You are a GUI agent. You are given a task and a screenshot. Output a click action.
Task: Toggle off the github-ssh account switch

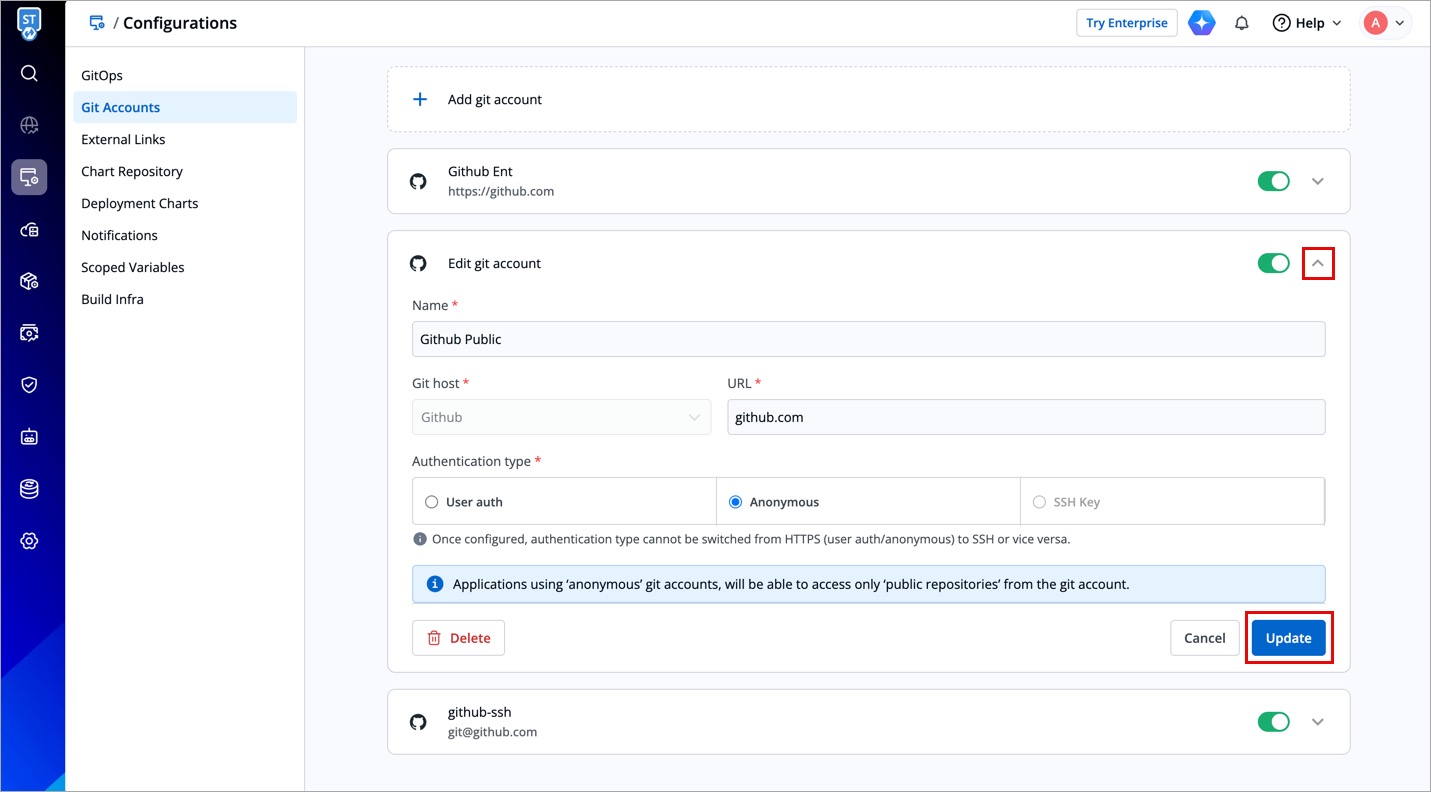click(1273, 722)
